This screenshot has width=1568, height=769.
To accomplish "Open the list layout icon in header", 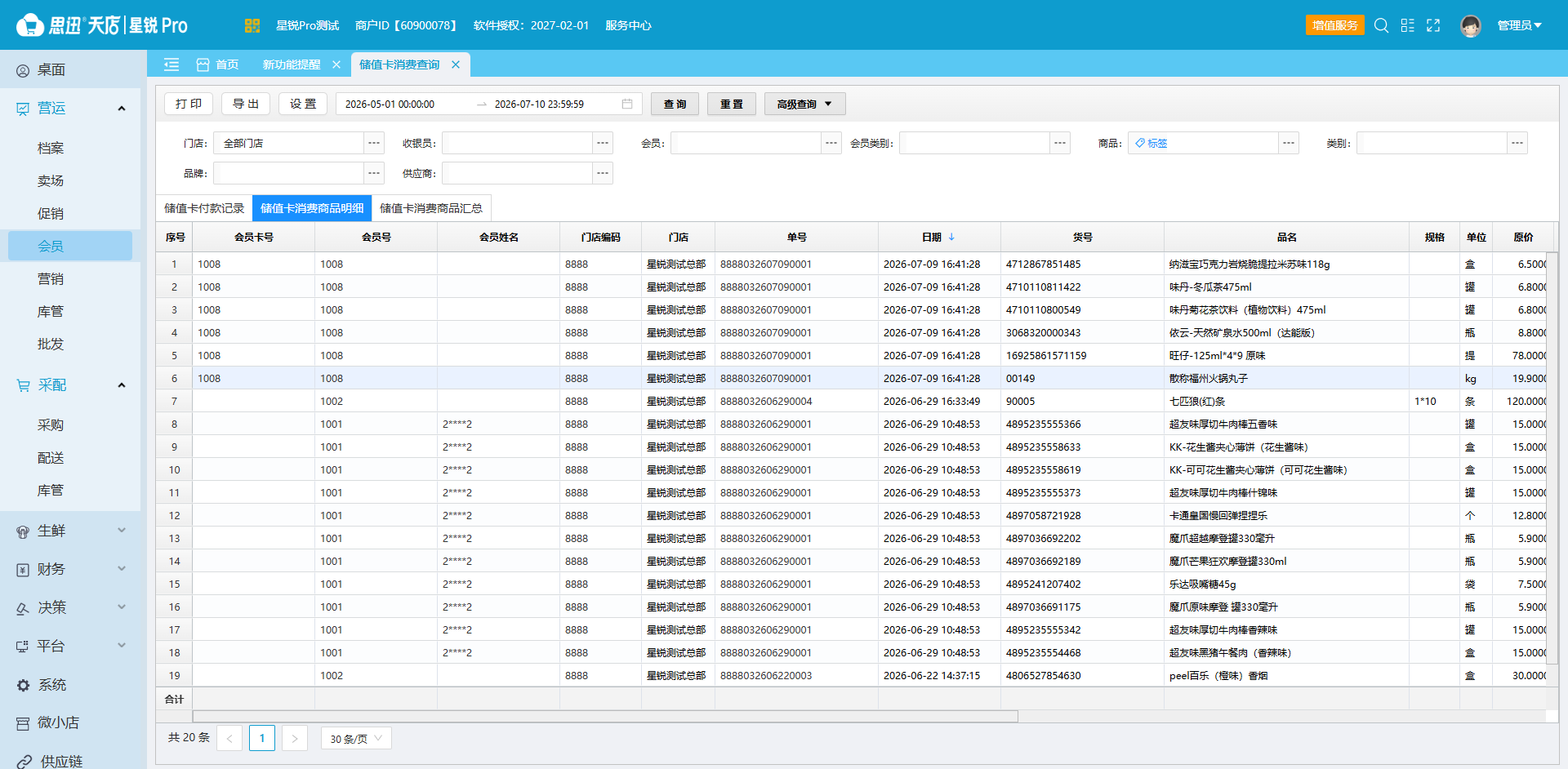I will tap(1407, 25).
